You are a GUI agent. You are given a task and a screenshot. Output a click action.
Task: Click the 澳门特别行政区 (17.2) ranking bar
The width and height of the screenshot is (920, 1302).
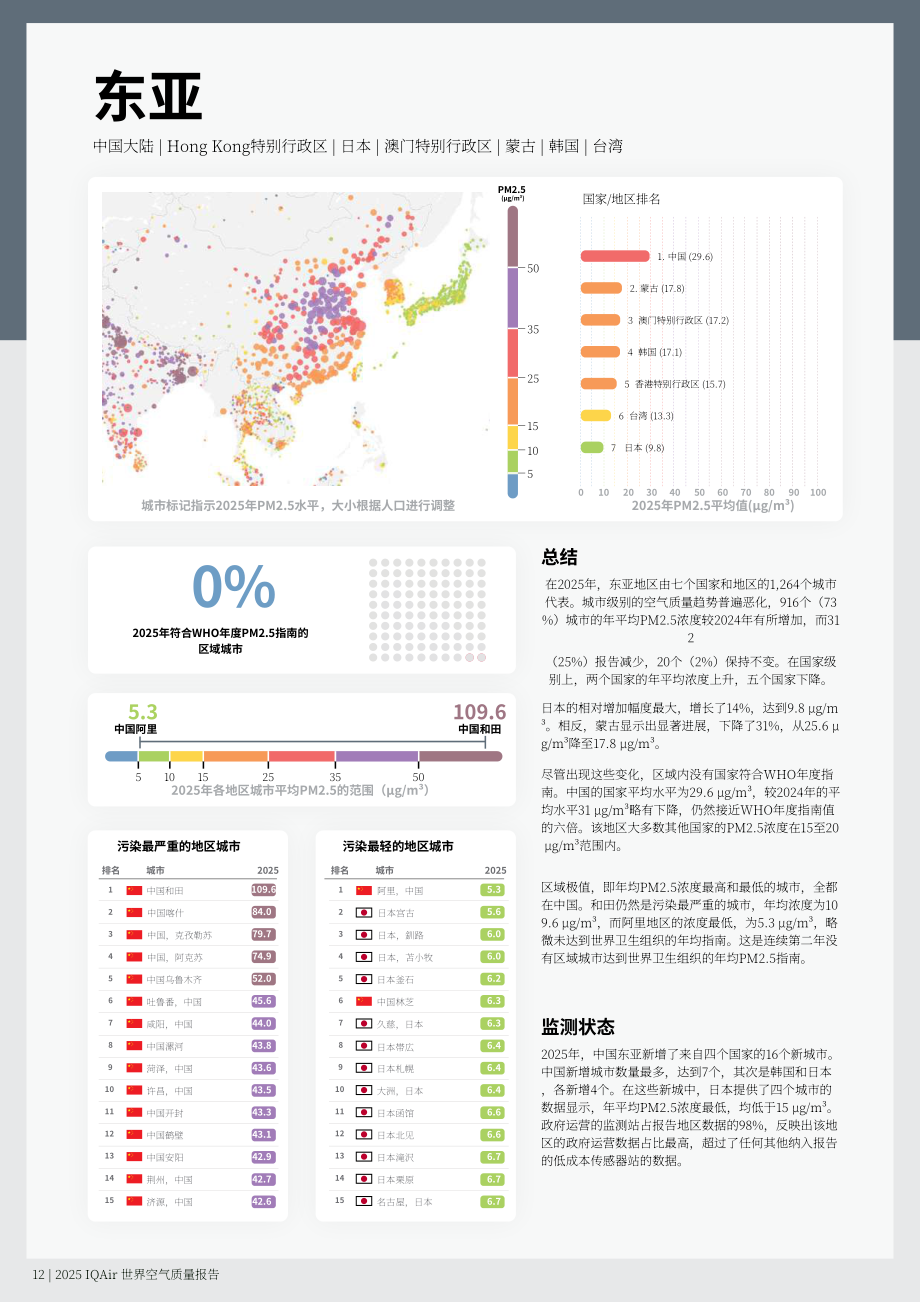click(601, 320)
